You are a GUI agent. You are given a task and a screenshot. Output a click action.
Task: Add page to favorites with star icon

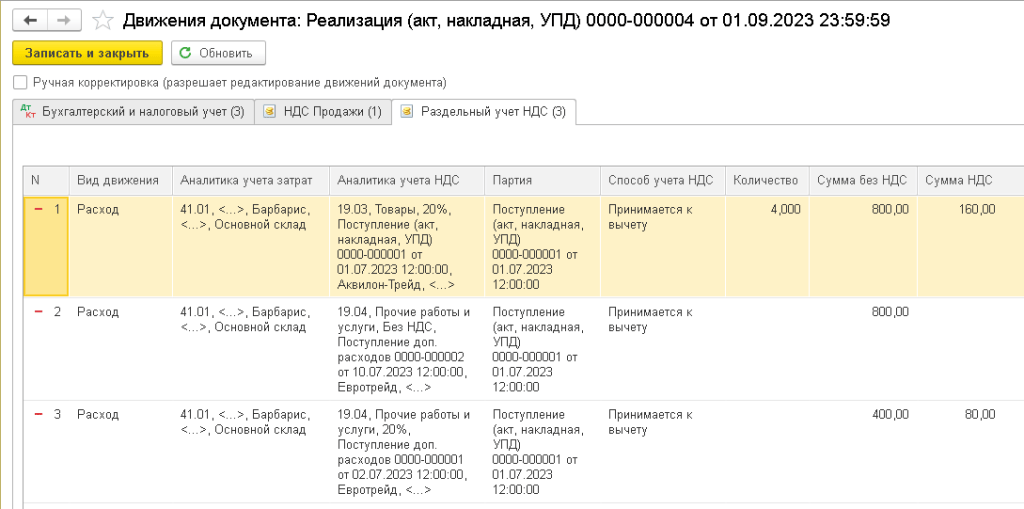click(103, 21)
